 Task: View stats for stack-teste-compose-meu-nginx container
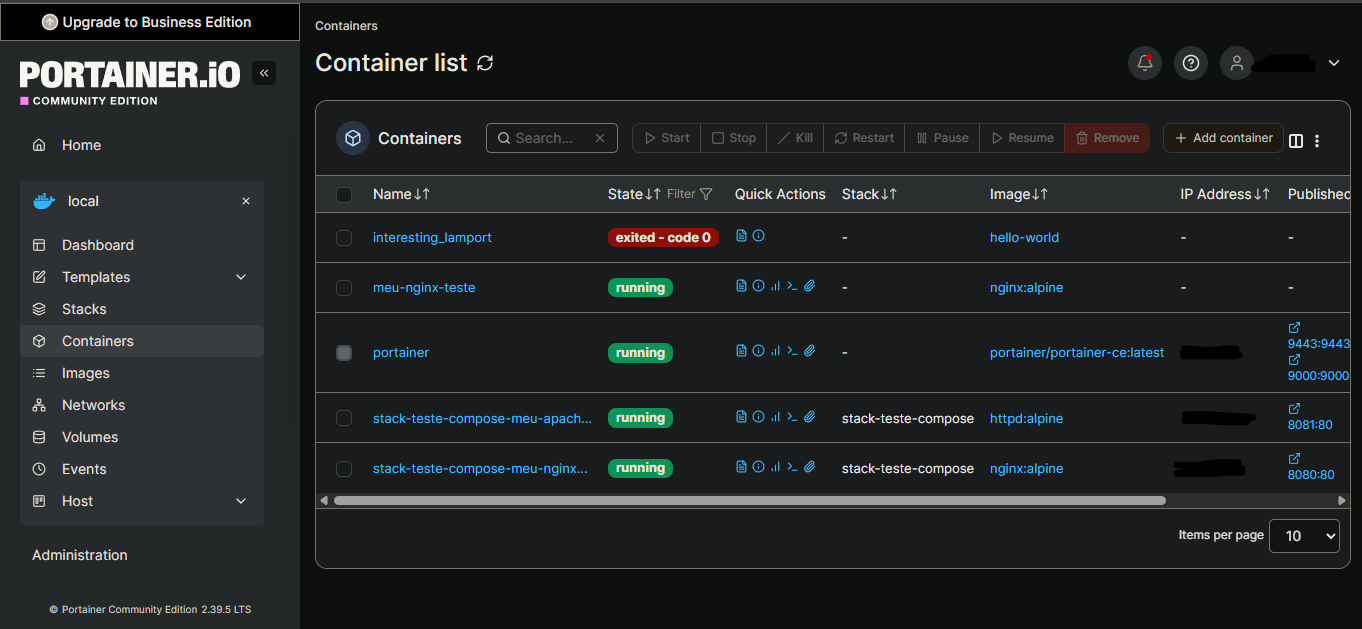pos(775,467)
